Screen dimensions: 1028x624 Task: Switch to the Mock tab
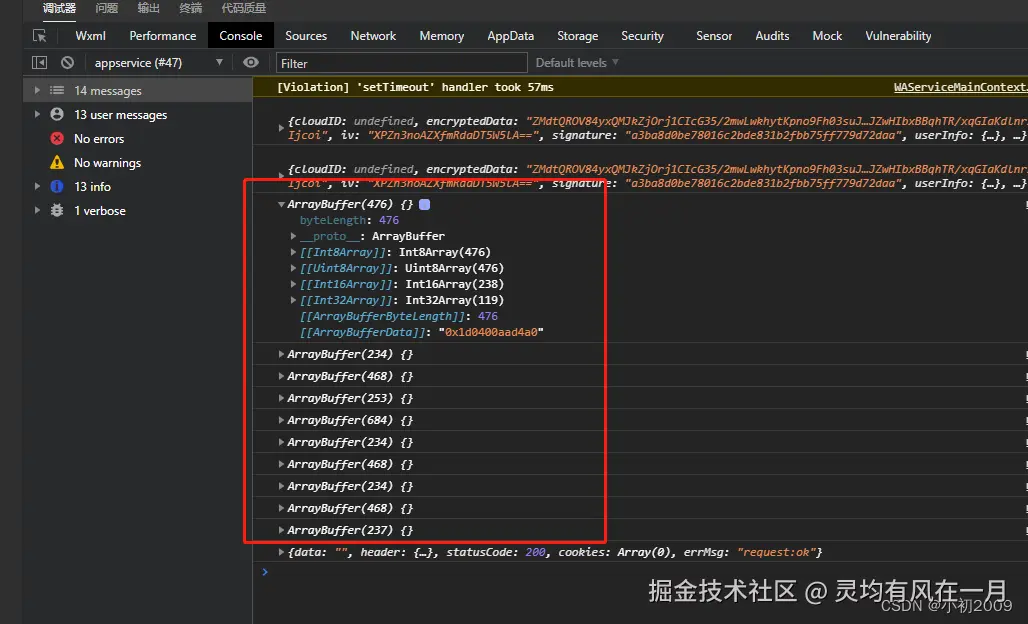point(827,36)
